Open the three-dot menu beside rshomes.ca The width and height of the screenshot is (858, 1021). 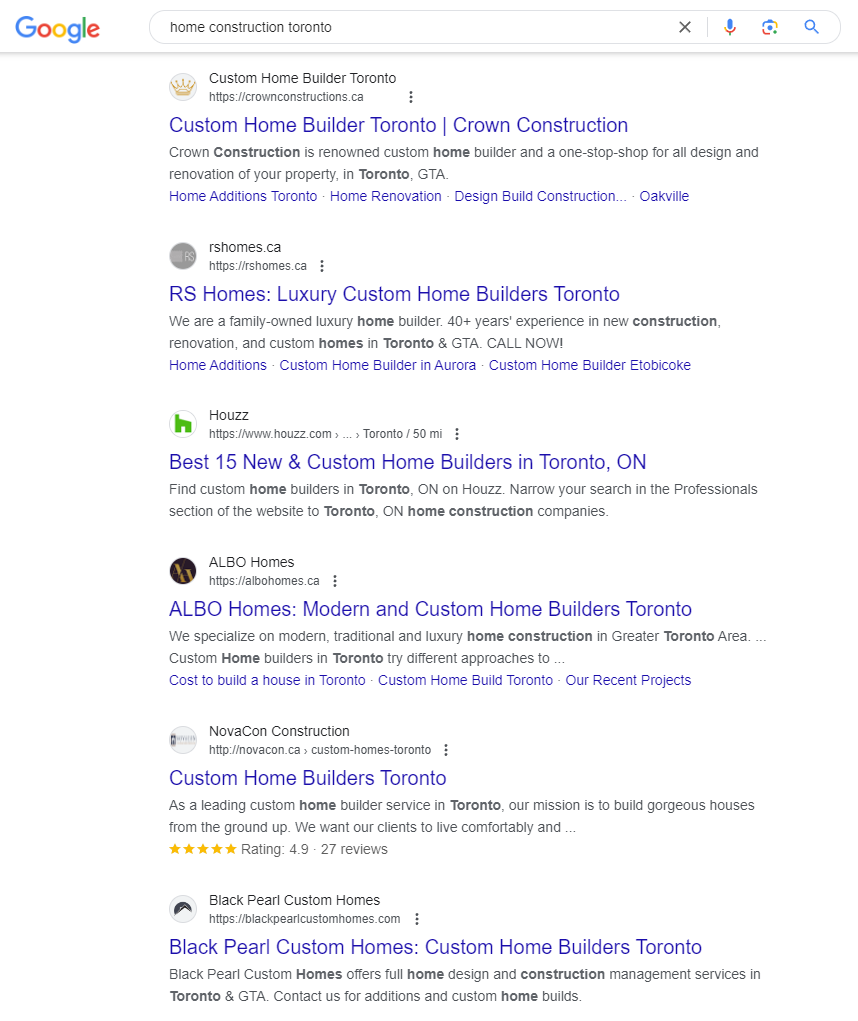pyautogui.click(x=321, y=265)
